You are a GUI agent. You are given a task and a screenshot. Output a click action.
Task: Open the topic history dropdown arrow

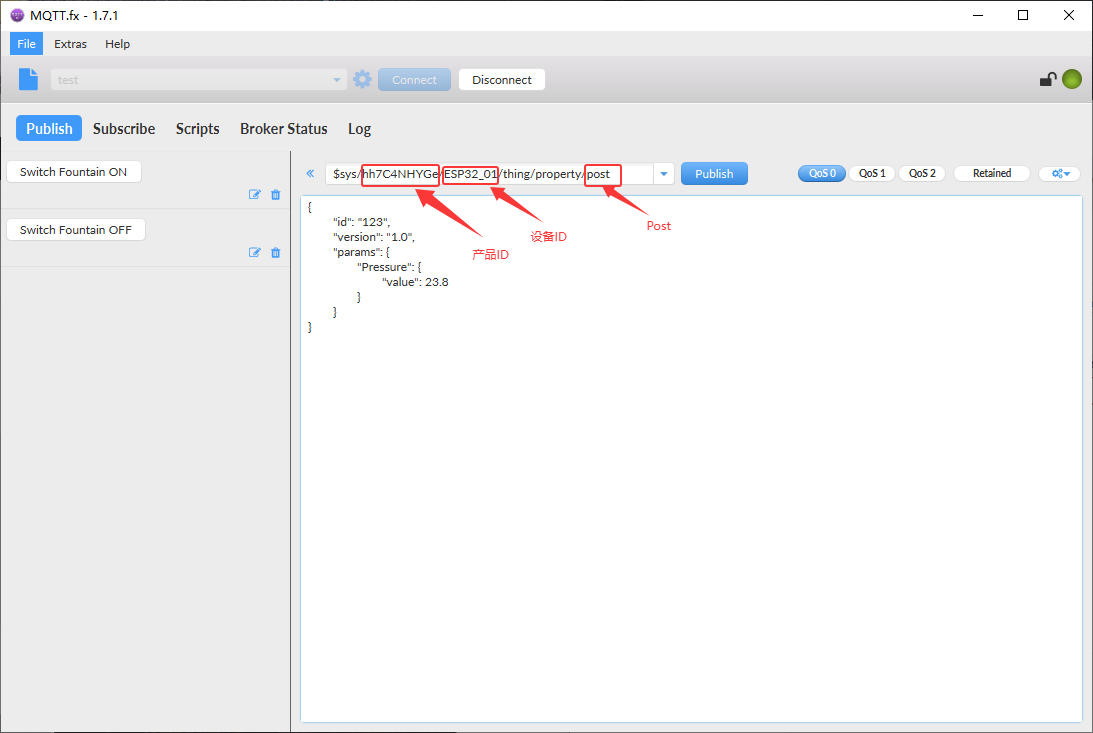[x=664, y=173]
